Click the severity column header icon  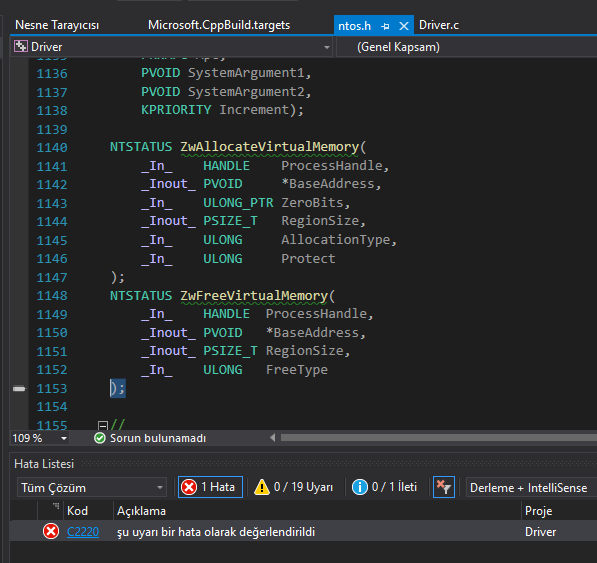(x=56, y=506)
